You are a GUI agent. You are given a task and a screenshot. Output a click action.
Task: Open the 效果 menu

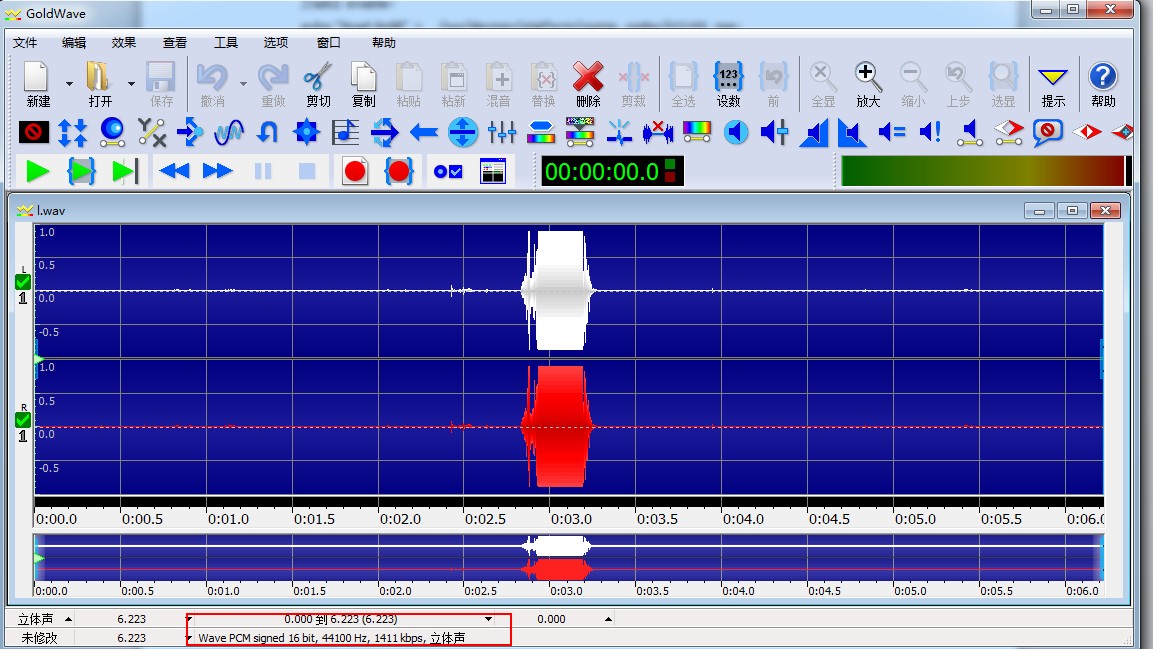point(122,42)
